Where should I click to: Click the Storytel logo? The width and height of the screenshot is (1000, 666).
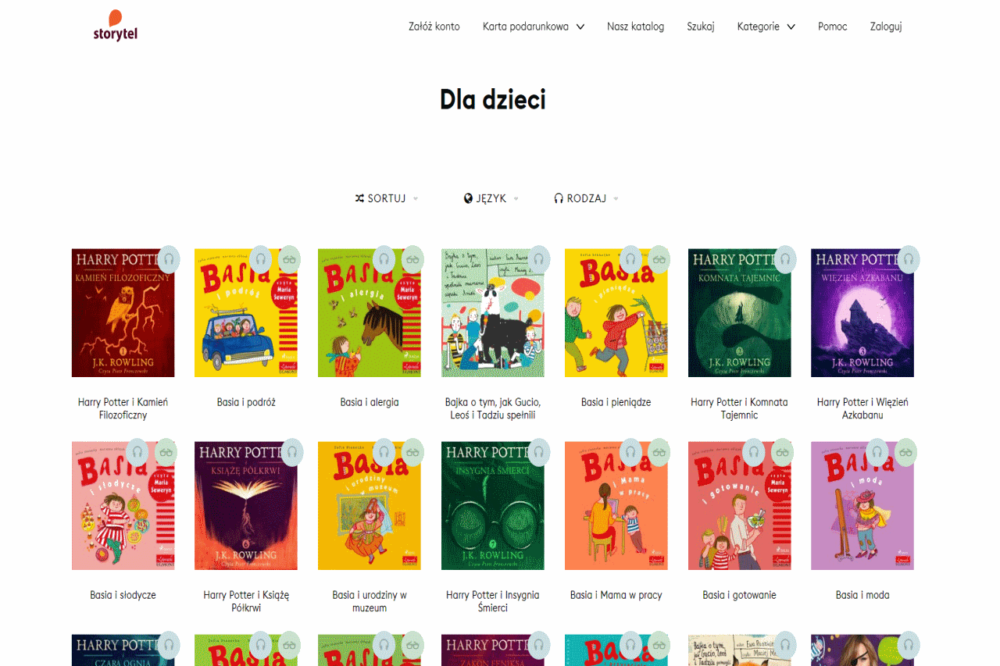(115, 26)
